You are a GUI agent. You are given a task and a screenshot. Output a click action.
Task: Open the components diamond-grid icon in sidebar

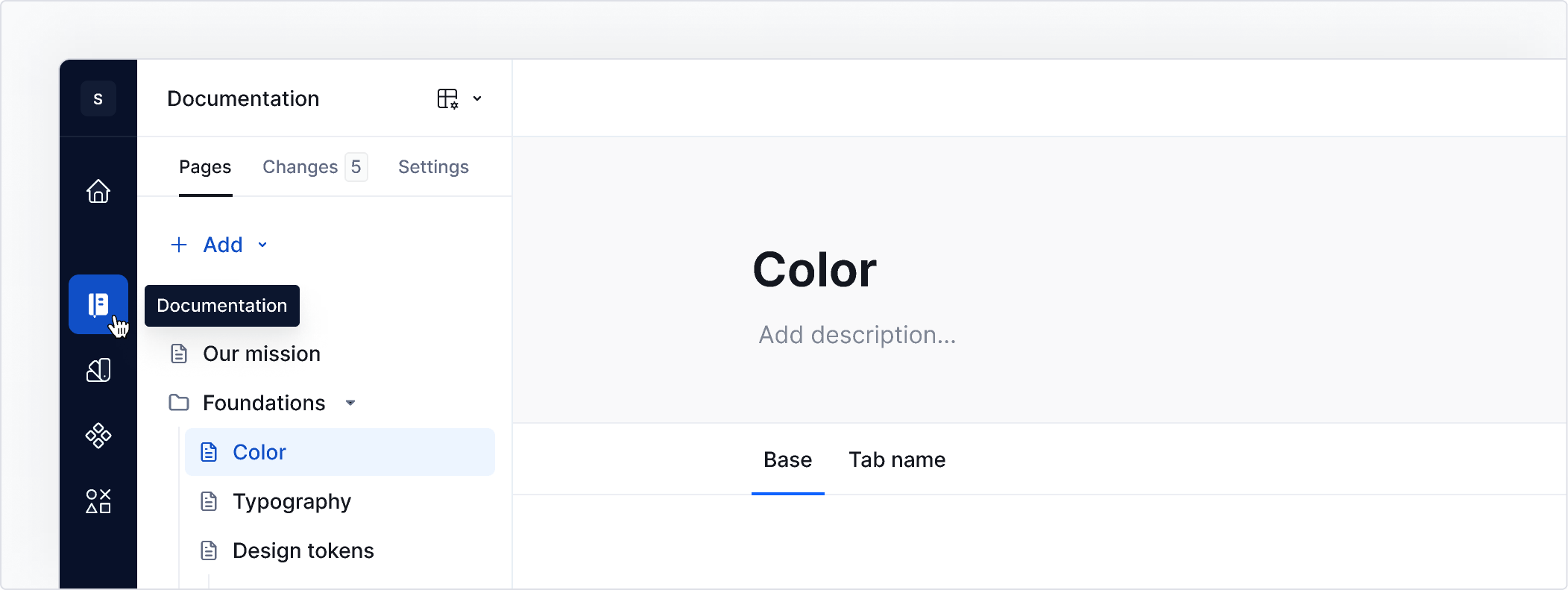tap(98, 436)
